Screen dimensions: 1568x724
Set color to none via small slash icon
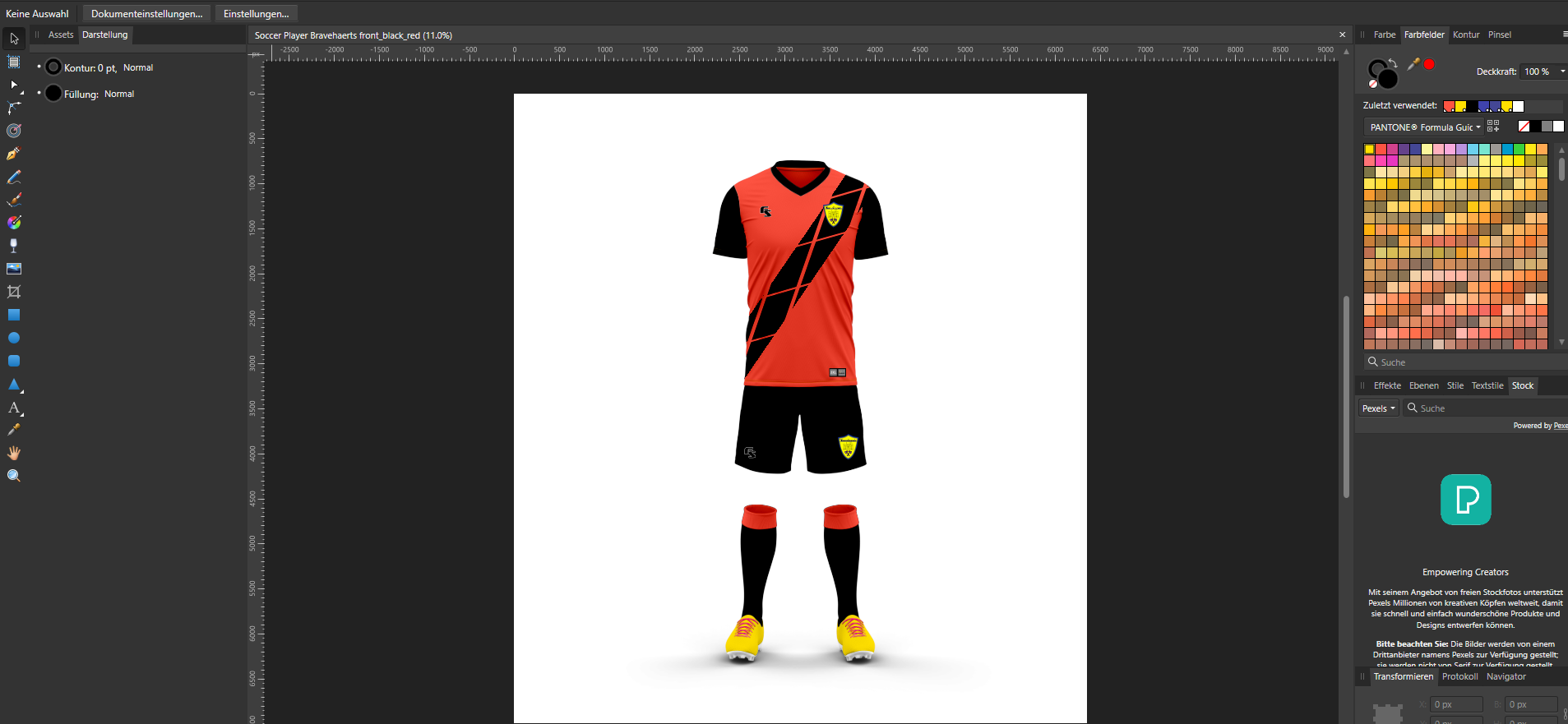[1372, 84]
